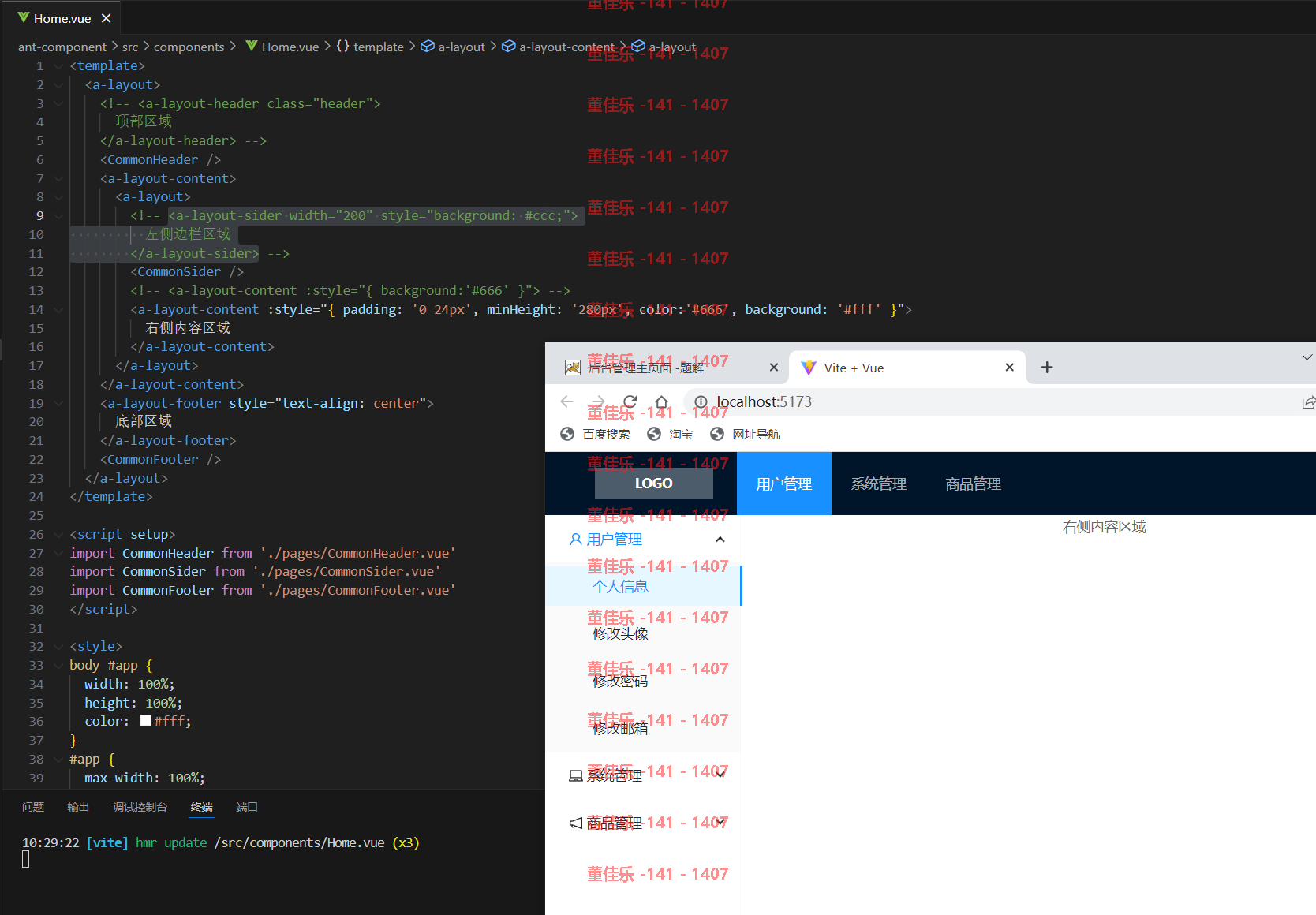The height and width of the screenshot is (915, 1316).
Task: Click the CommonSider tag on line 12
Action: point(187,272)
